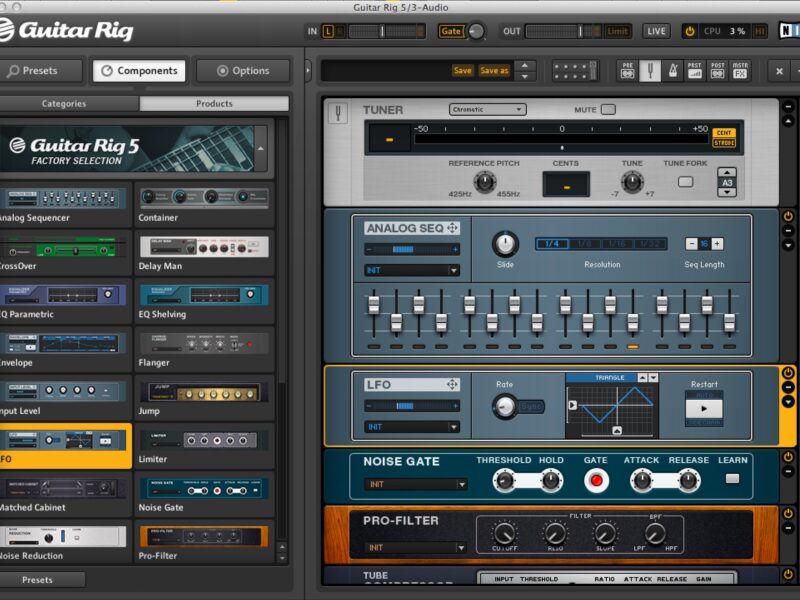Click the LFO module power icon
This screenshot has height=600, width=800.
tap(788, 373)
